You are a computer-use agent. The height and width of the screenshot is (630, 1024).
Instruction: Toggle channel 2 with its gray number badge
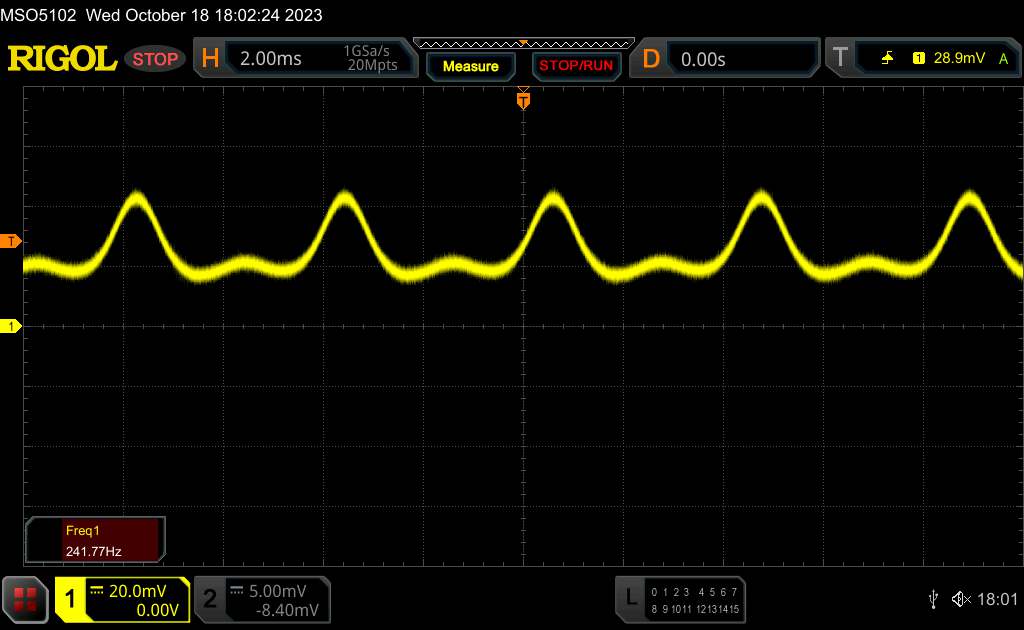click(210, 599)
